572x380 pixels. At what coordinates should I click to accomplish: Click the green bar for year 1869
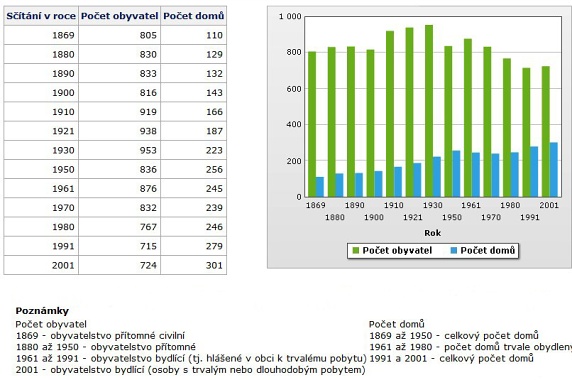tap(312, 124)
